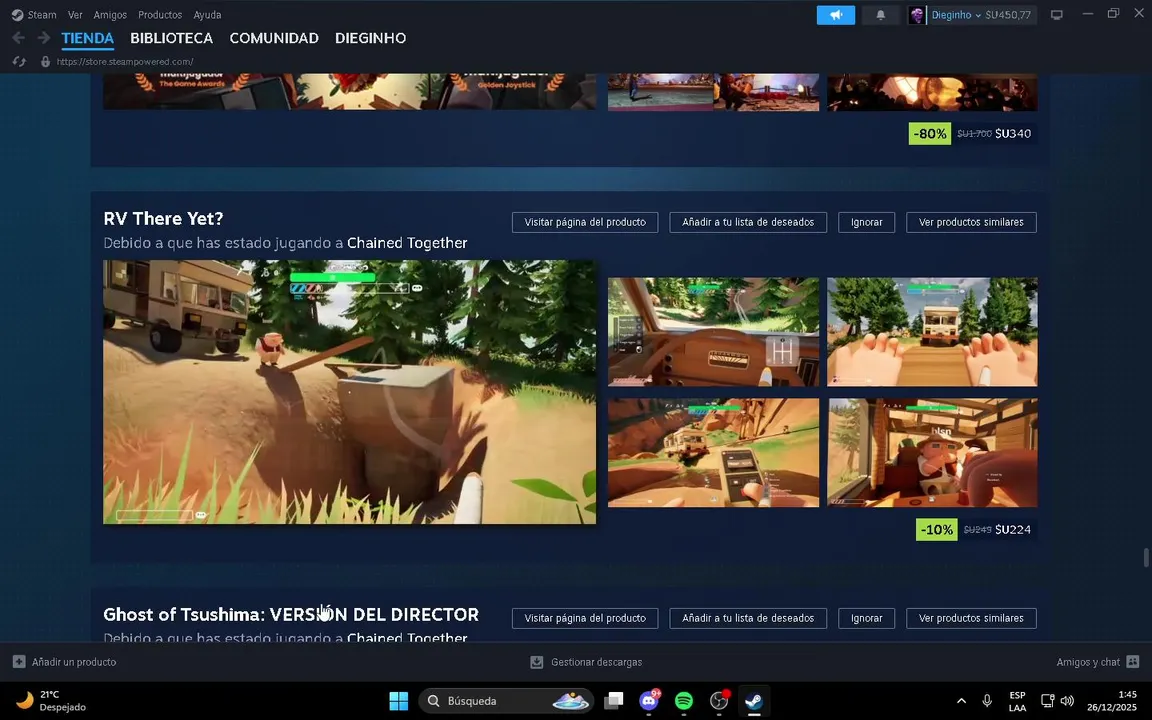This screenshot has height=720, width=1152.
Task: Open RV dashboard interior screenshot thumbnail
Action: (713, 331)
